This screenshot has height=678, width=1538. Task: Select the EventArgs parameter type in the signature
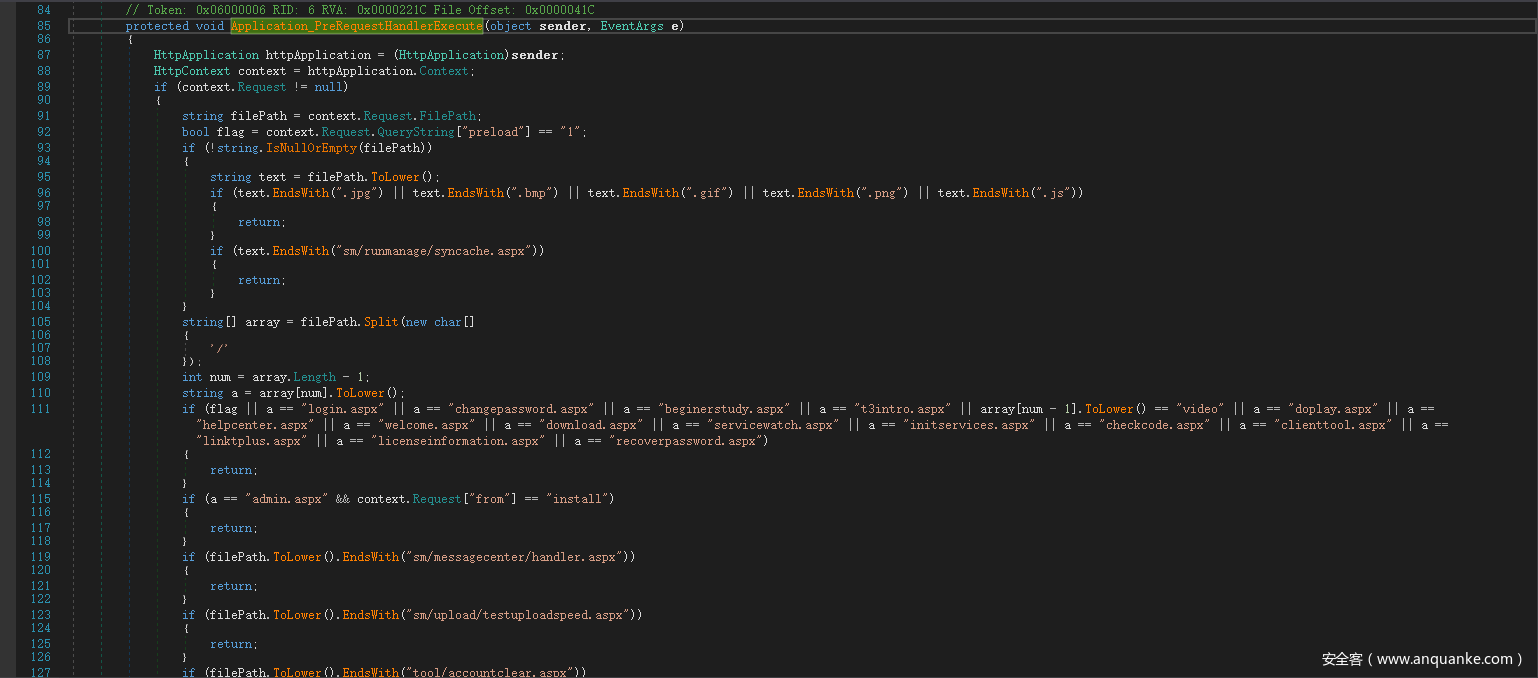632,25
